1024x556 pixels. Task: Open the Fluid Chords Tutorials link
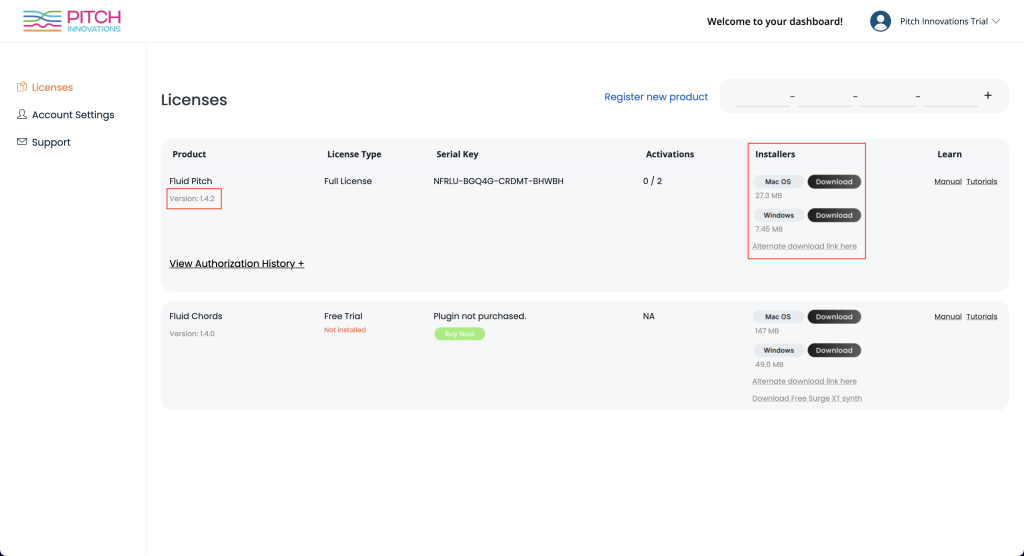982,316
